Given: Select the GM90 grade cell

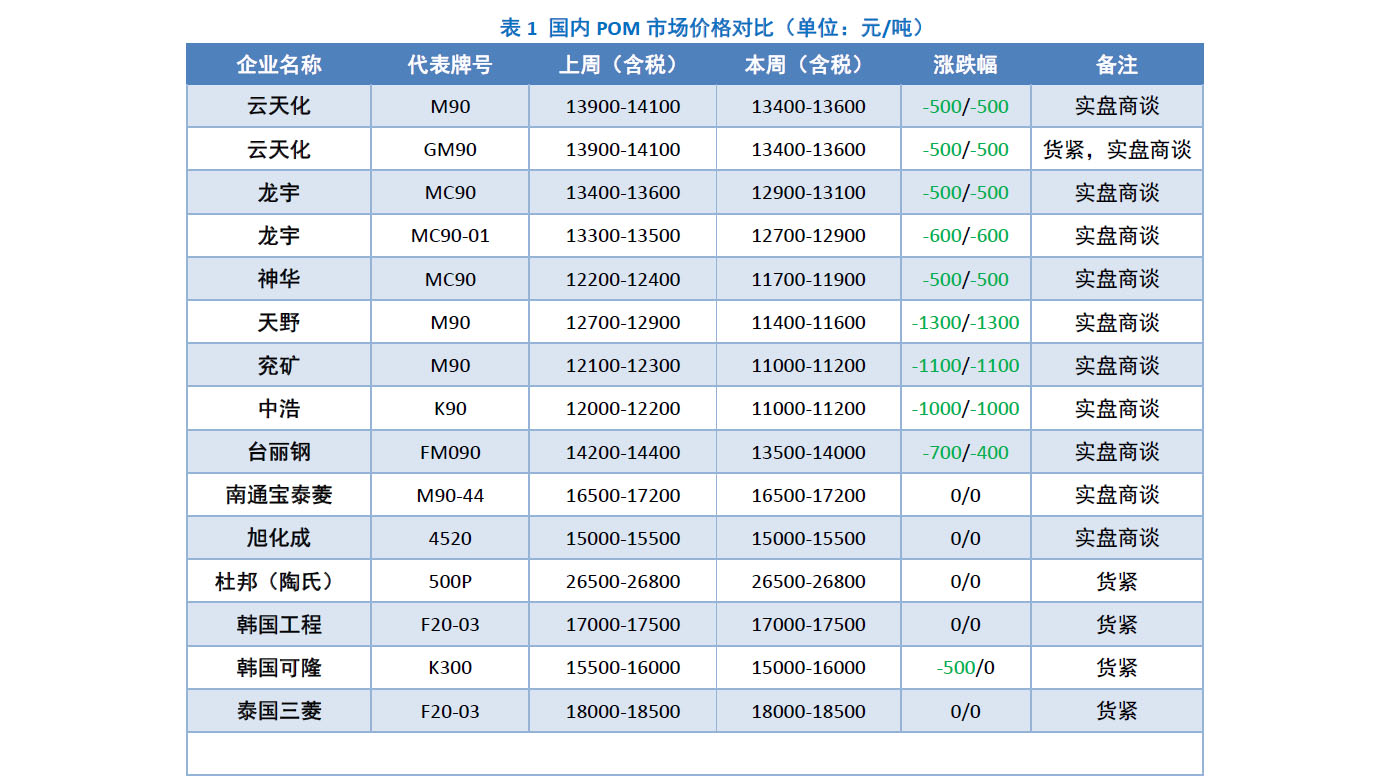Looking at the screenshot, I should click(450, 150).
